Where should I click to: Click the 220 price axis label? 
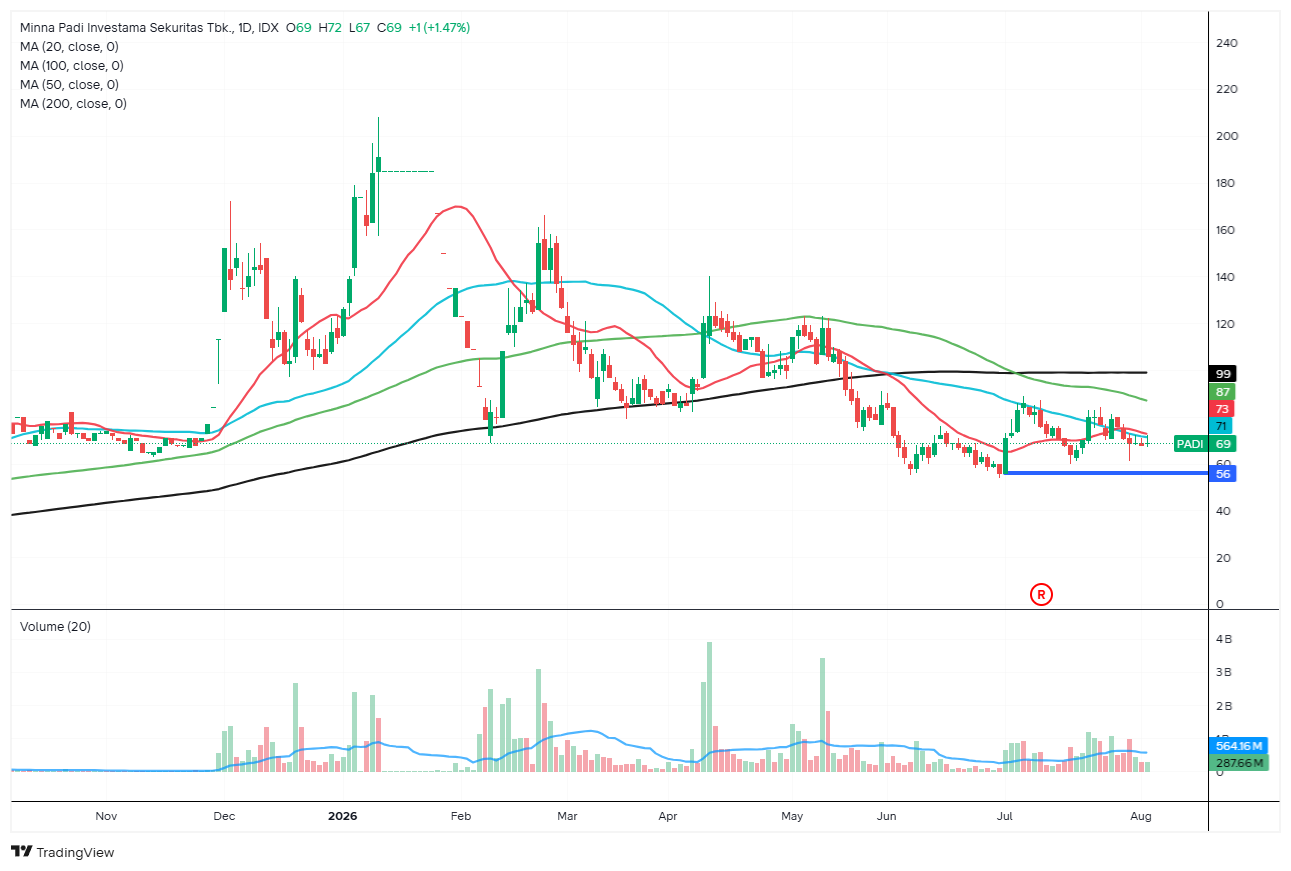(1227, 90)
